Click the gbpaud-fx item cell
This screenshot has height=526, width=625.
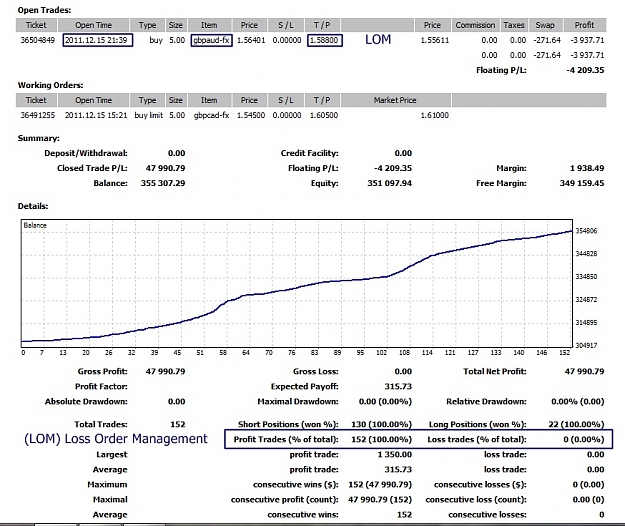212,40
